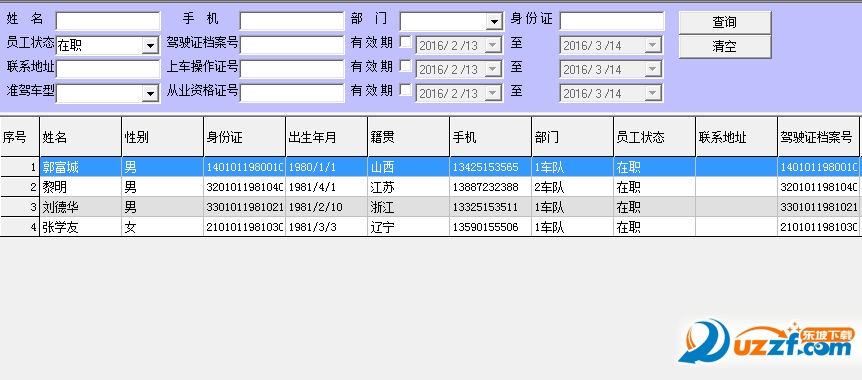
Task: Click the 籍贯 column header
Action: 408,137
